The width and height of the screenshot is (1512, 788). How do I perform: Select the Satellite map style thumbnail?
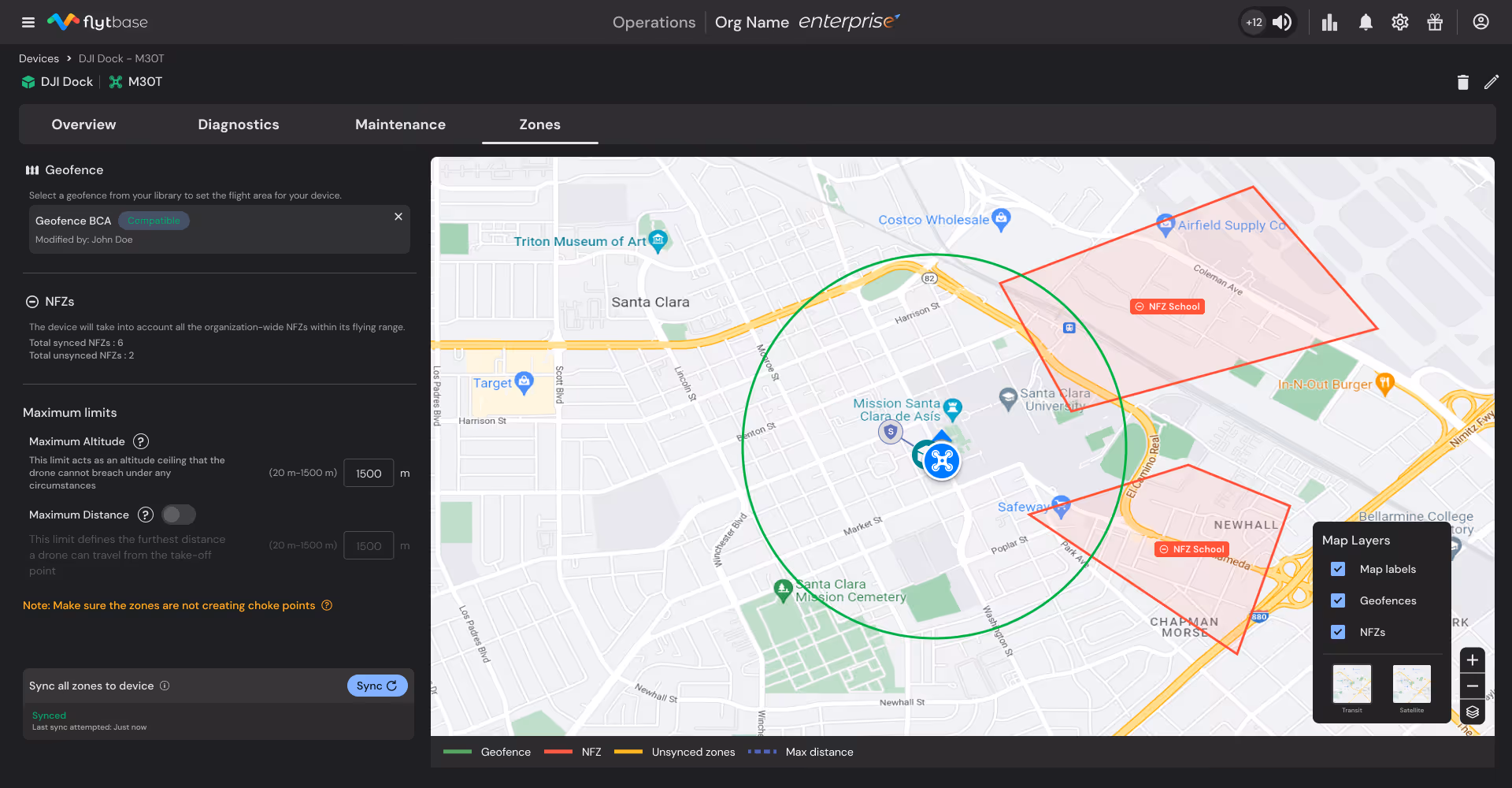[x=1412, y=684]
